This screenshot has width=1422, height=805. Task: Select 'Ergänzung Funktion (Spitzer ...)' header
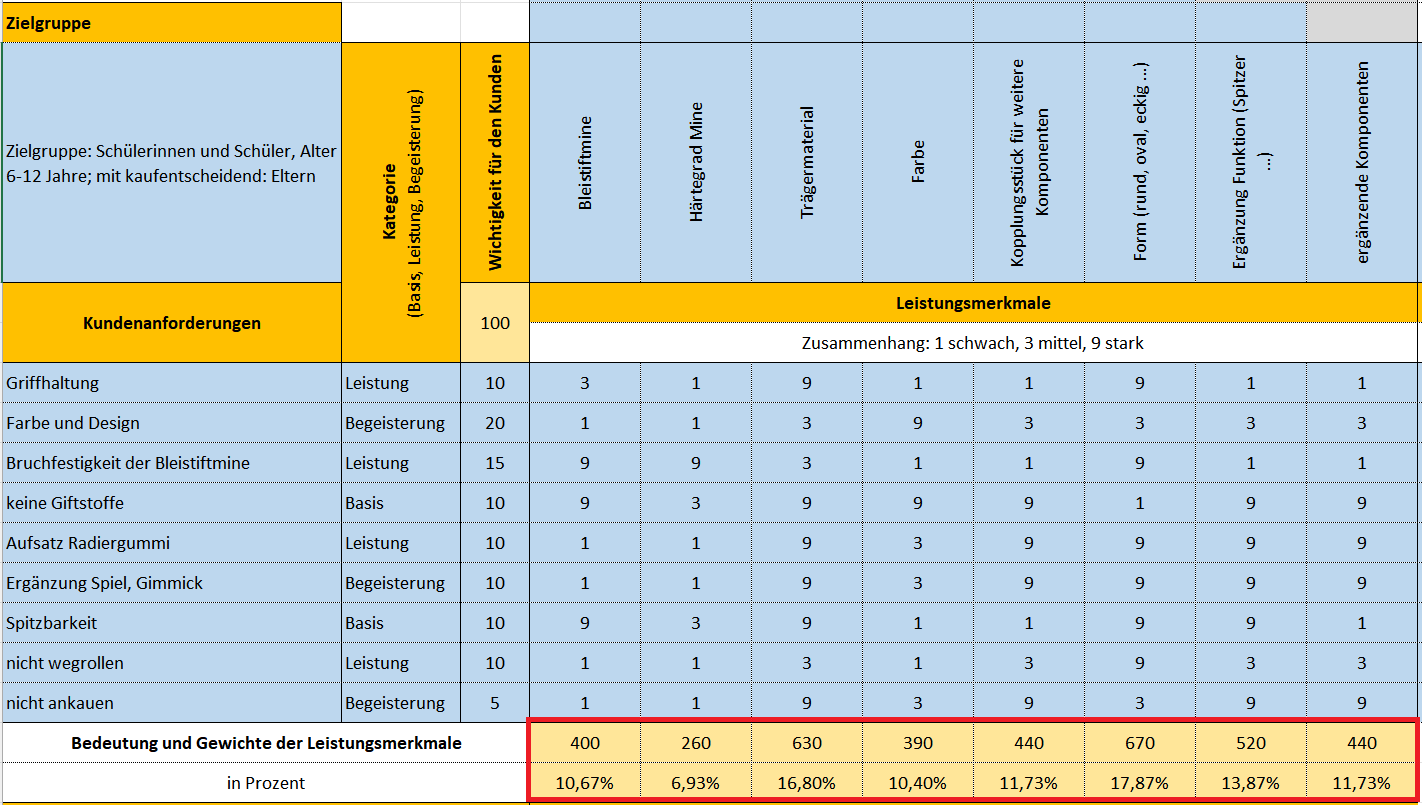click(1251, 163)
